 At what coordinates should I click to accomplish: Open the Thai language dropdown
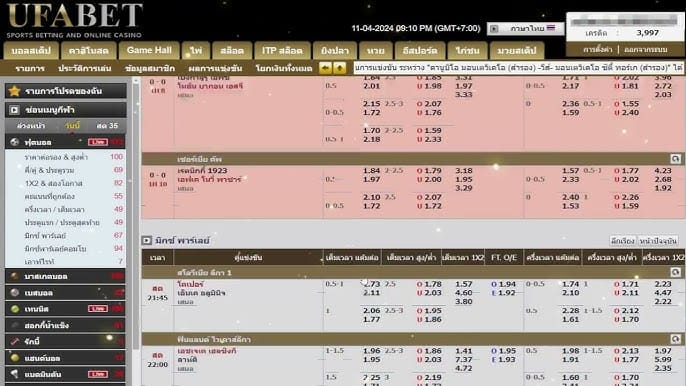point(525,28)
